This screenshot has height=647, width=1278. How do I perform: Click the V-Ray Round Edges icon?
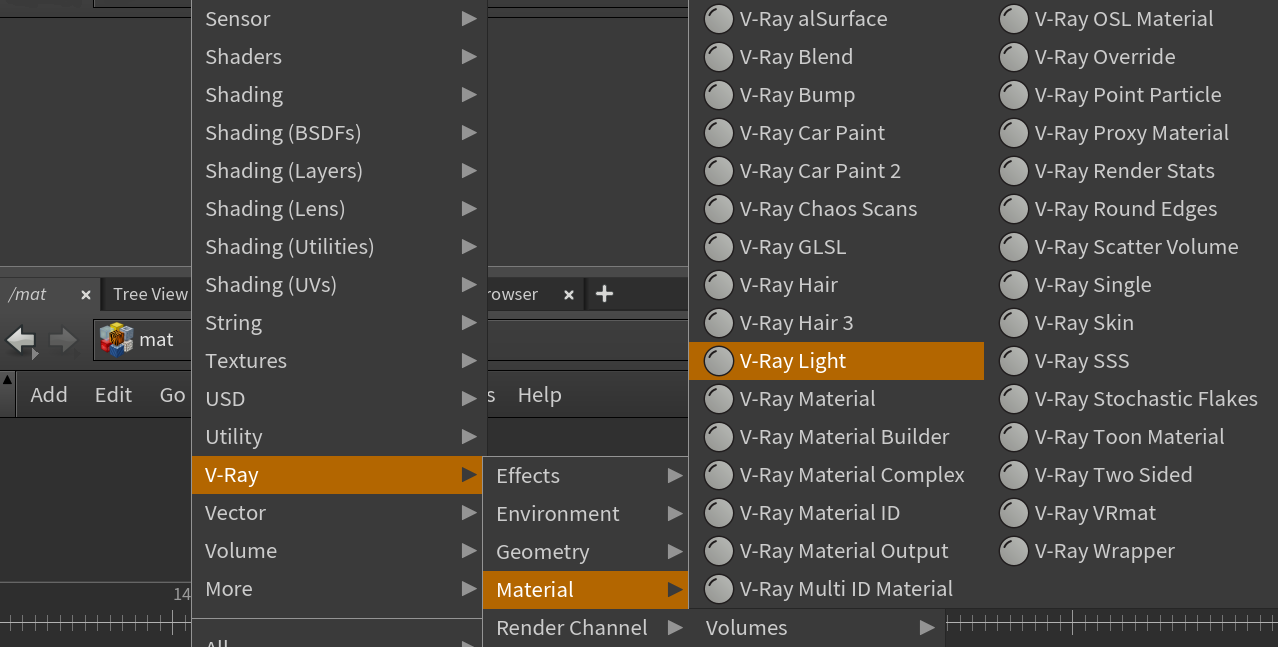pyautogui.click(x=1014, y=209)
